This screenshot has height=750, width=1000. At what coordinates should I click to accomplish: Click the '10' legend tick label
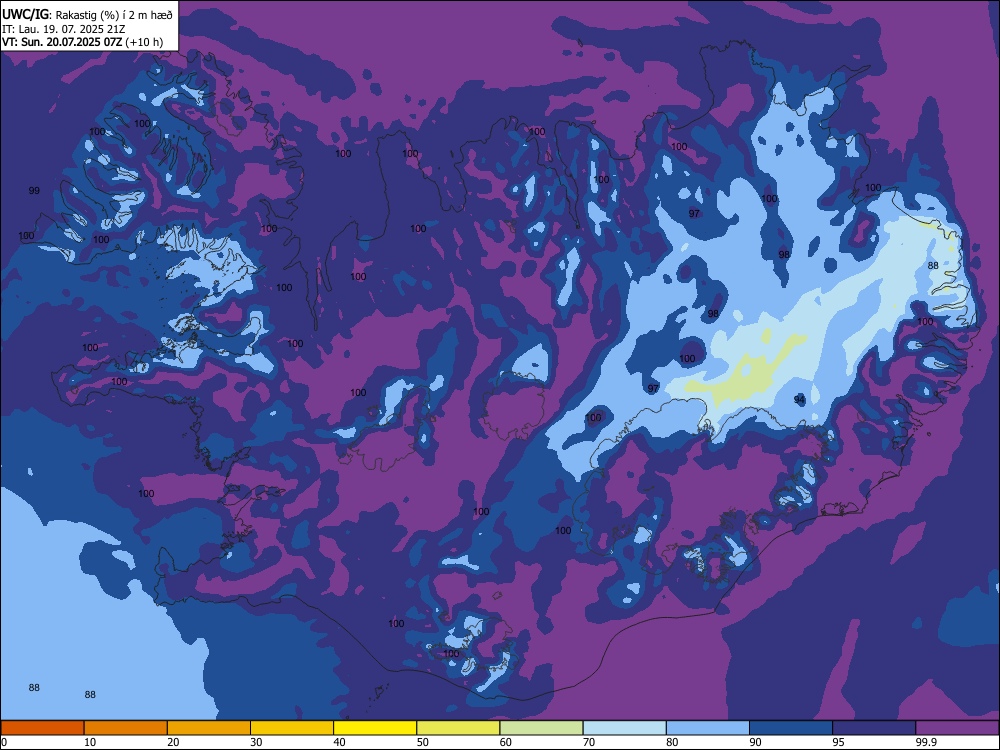pos(90,742)
